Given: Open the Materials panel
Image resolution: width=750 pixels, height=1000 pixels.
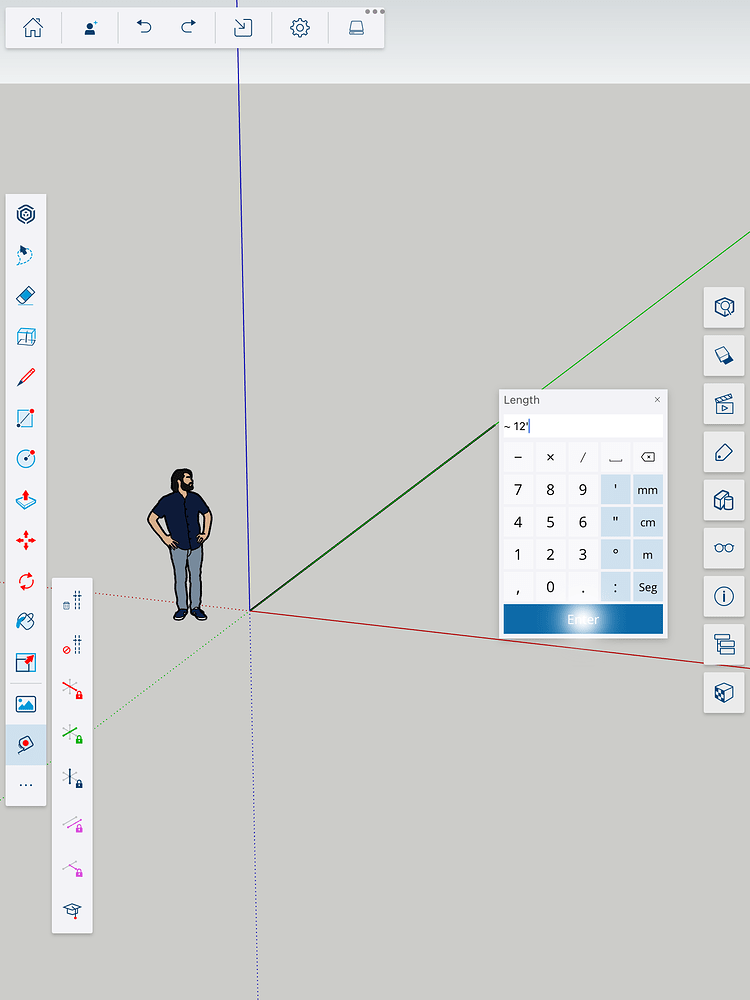Looking at the screenshot, I should (x=724, y=355).
